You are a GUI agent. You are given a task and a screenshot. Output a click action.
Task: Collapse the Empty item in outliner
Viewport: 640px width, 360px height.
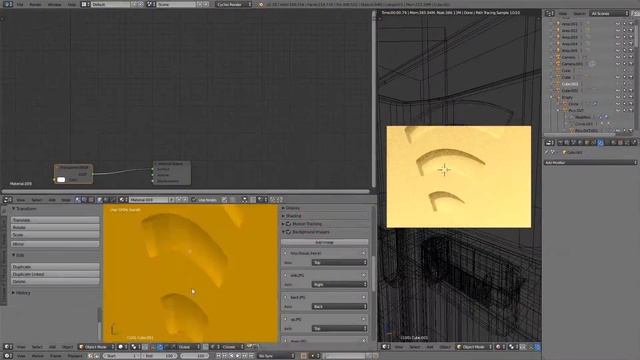[x=551, y=98]
